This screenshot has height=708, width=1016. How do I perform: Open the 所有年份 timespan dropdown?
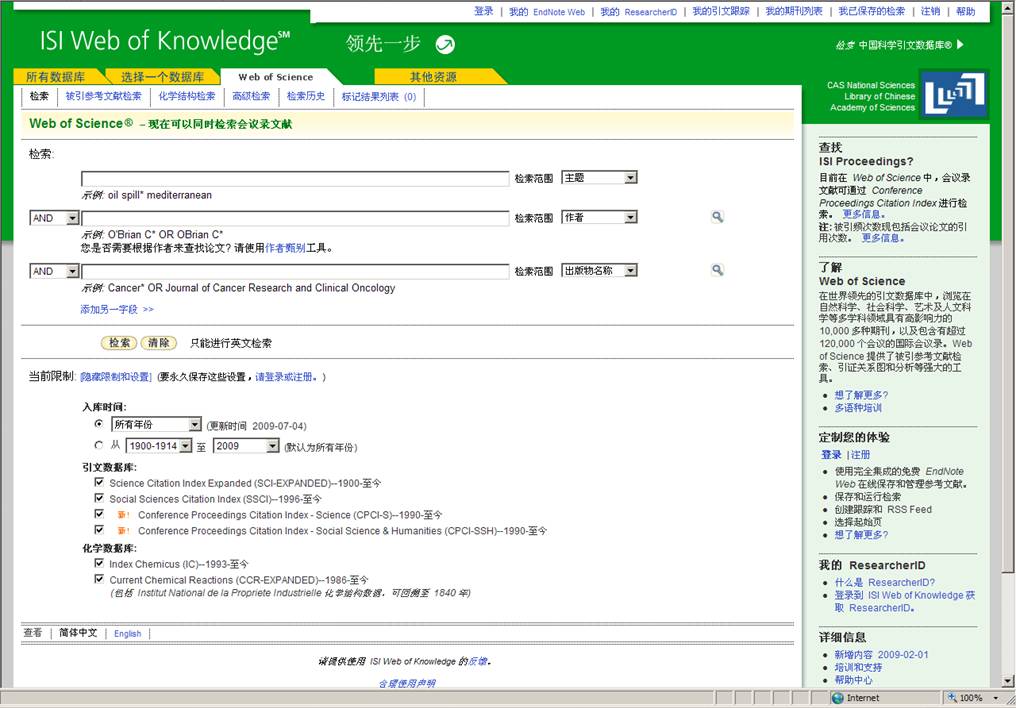(156, 425)
